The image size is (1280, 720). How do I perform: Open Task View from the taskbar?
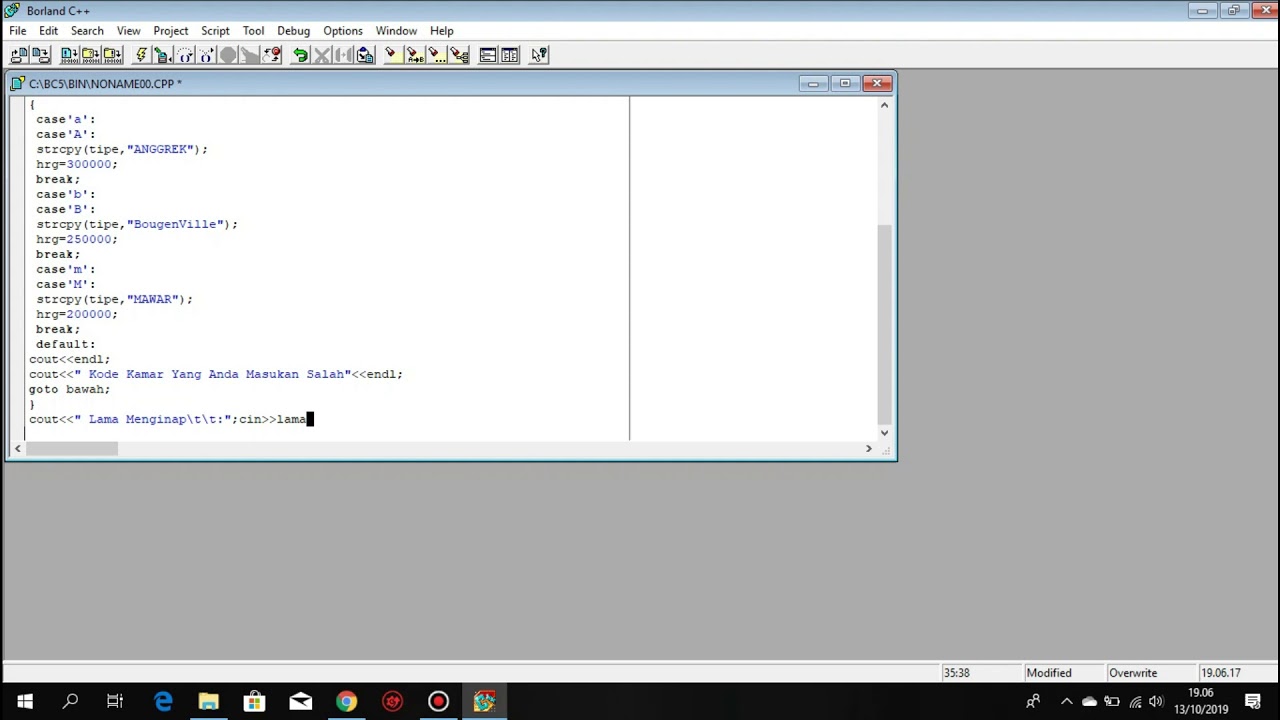[x=115, y=701]
